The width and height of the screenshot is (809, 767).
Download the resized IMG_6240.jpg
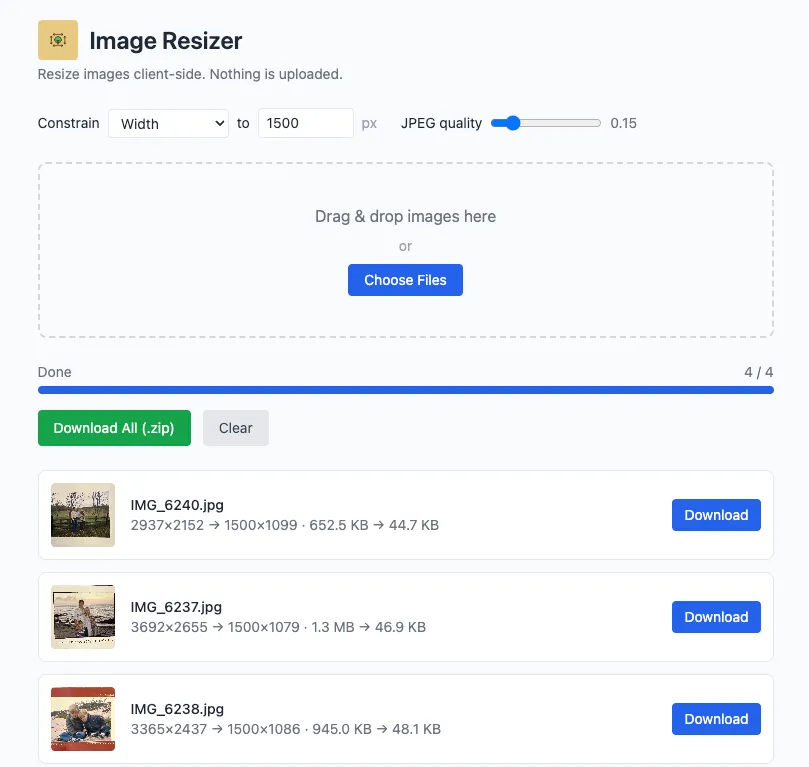coord(716,515)
